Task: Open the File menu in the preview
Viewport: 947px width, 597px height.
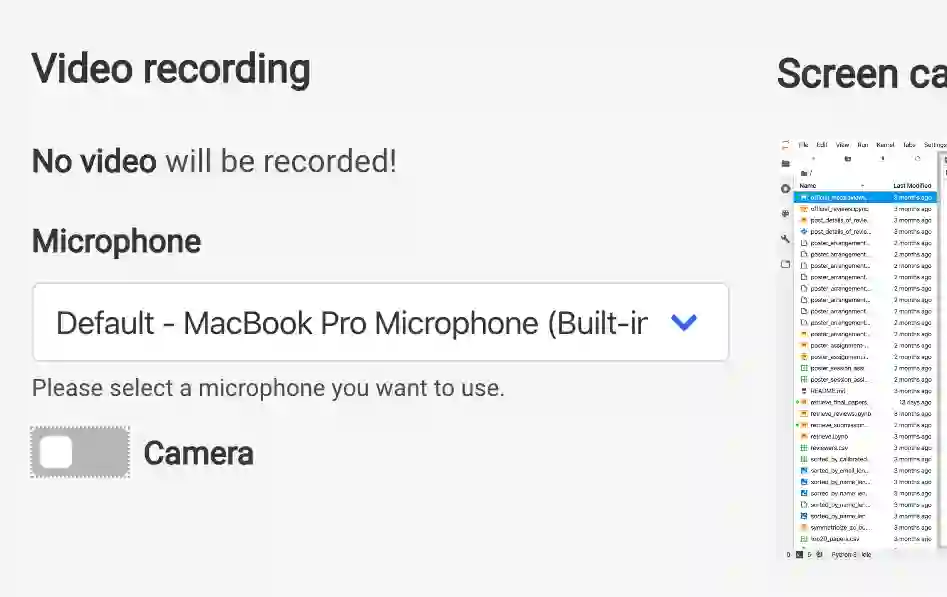Action: pyautogui.click(x=803, y=145)
